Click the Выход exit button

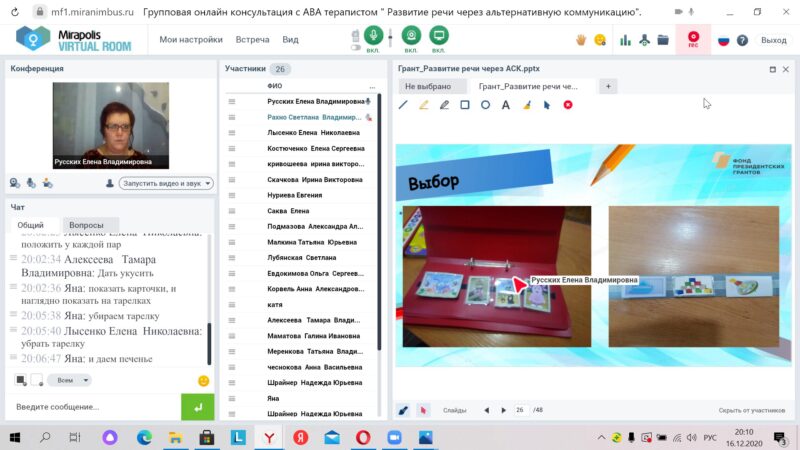tap(773, 40)
